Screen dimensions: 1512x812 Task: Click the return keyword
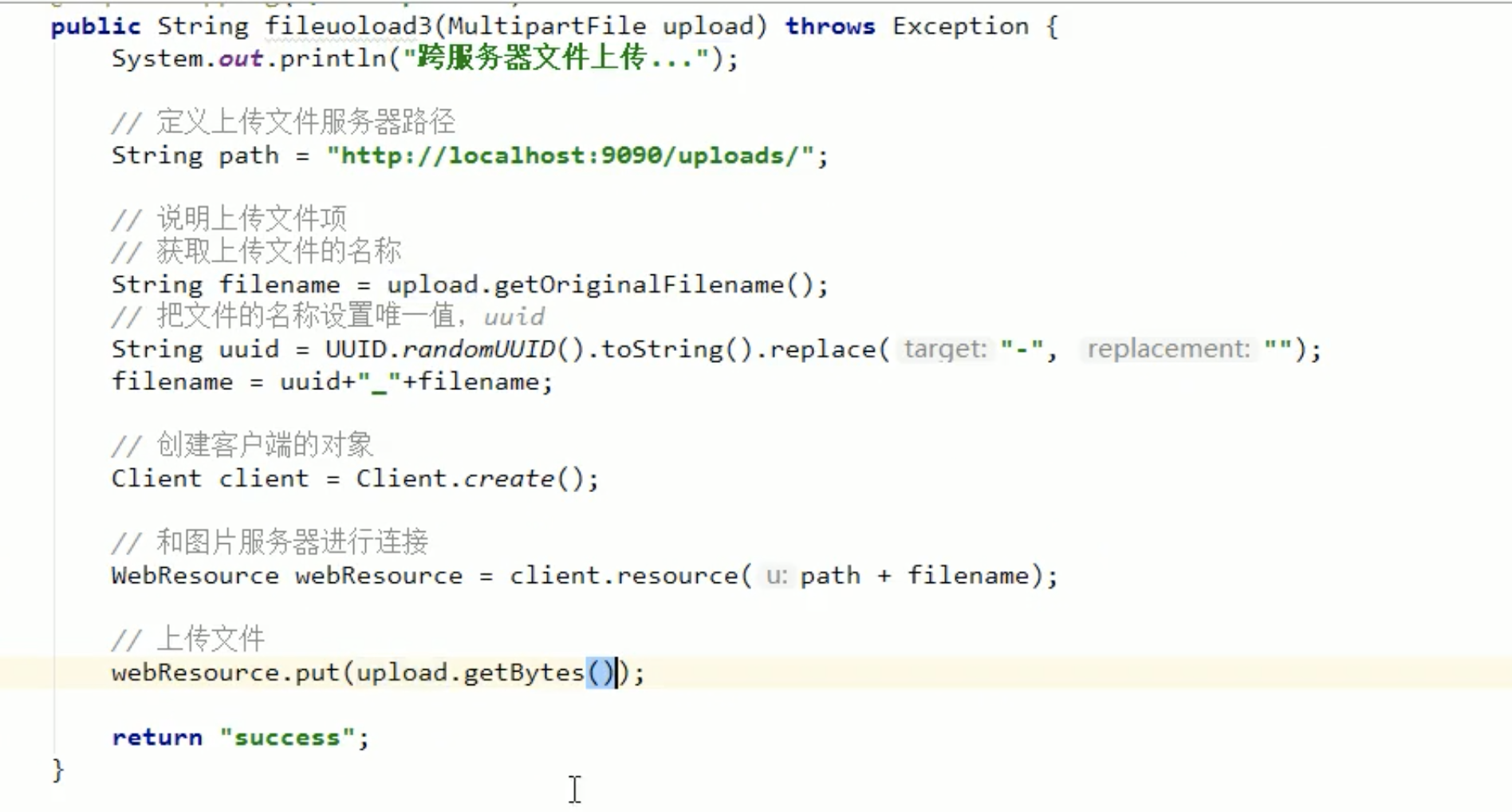click(x=157, y=738)
